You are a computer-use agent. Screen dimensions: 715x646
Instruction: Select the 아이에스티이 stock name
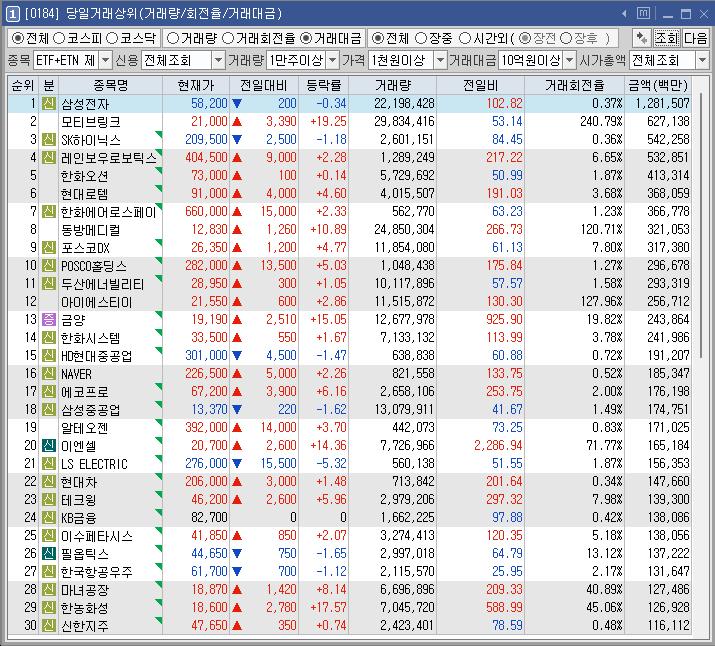click(x=96, y=302)
